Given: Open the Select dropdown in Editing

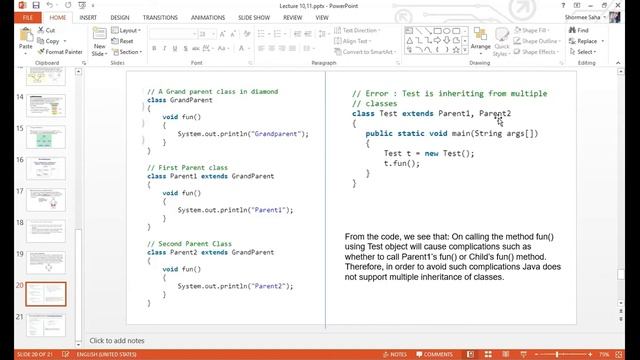Looking at the screenshot, I should (x=583, y=52).
